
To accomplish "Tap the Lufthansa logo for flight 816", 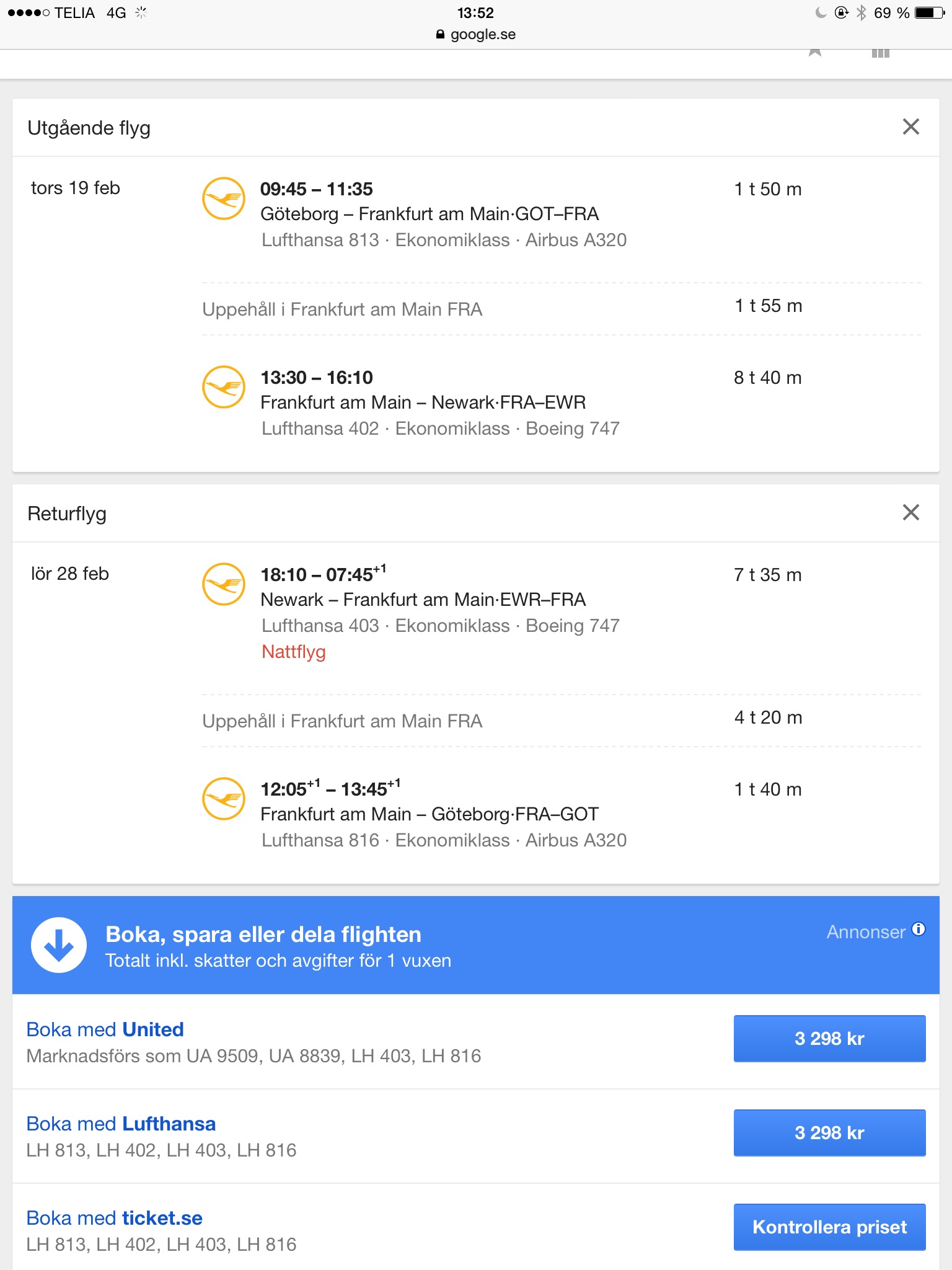I will click(224, 799).
